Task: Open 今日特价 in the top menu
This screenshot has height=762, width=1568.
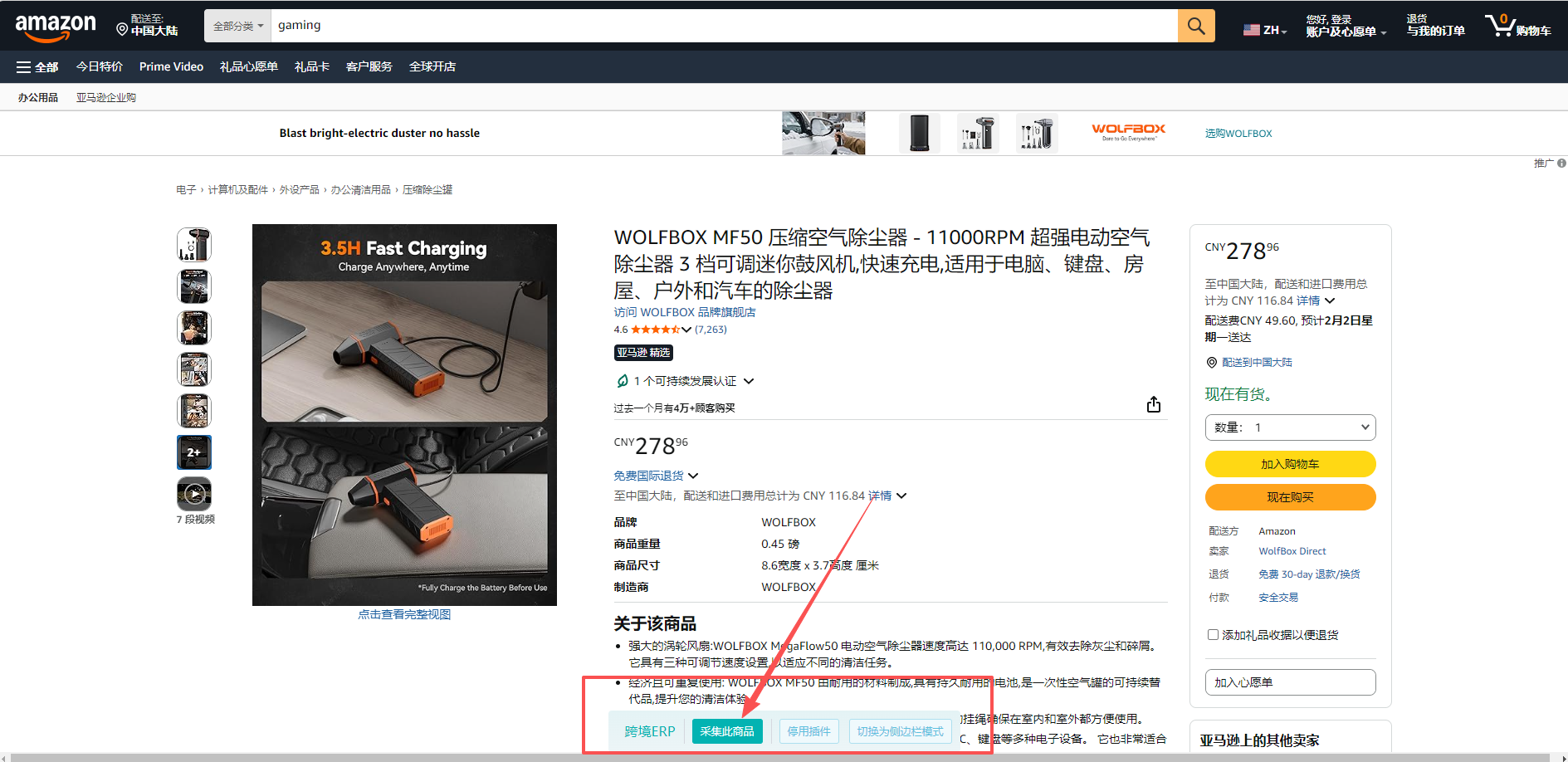Action: click(99, 66)
